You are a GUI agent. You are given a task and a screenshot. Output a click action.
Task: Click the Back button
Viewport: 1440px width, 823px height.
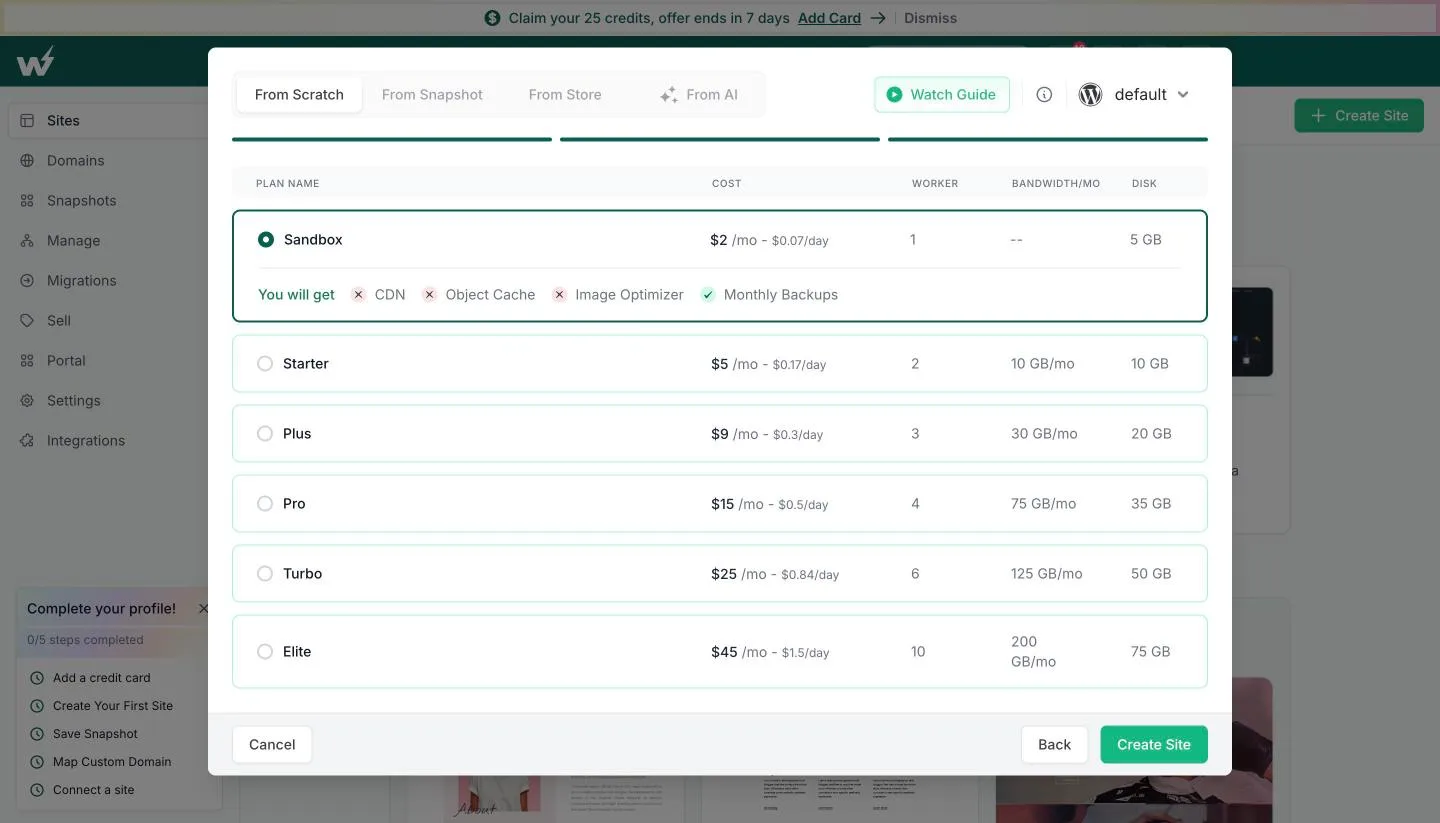(x=1054, y=744)
